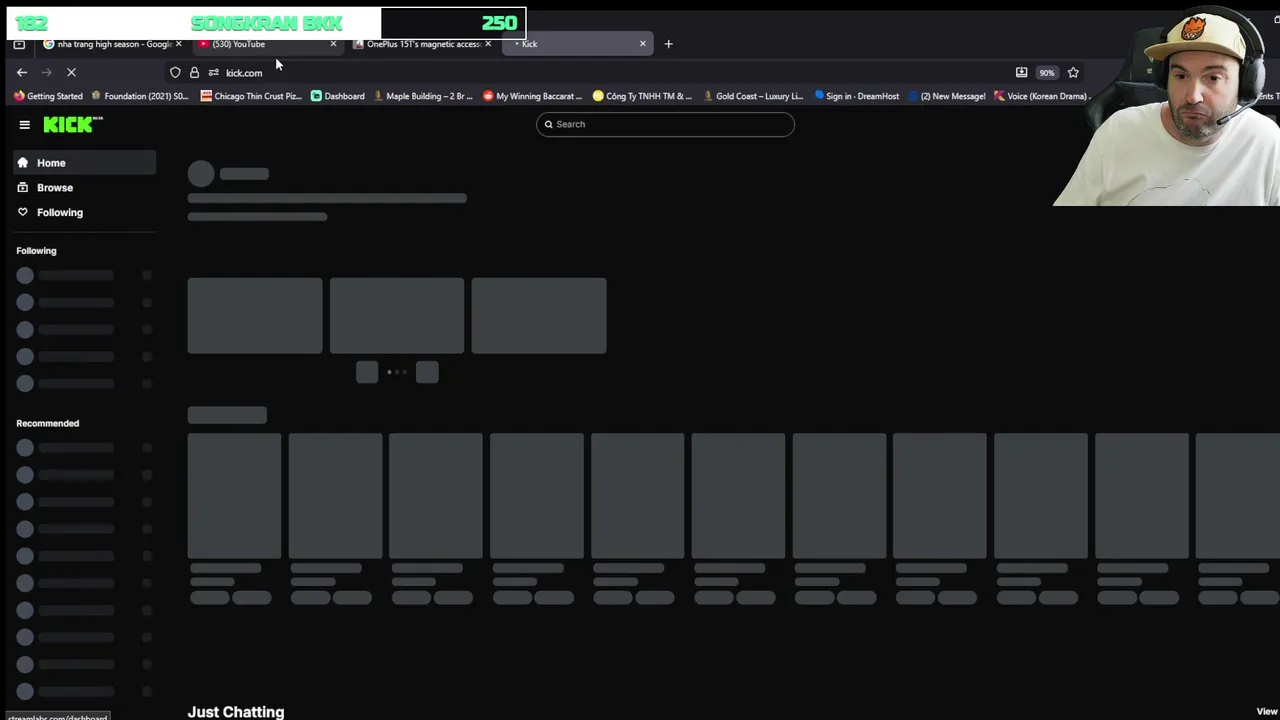Open the Chicago Thin Crust Pizza bookmark

click(x=251, y=96)
